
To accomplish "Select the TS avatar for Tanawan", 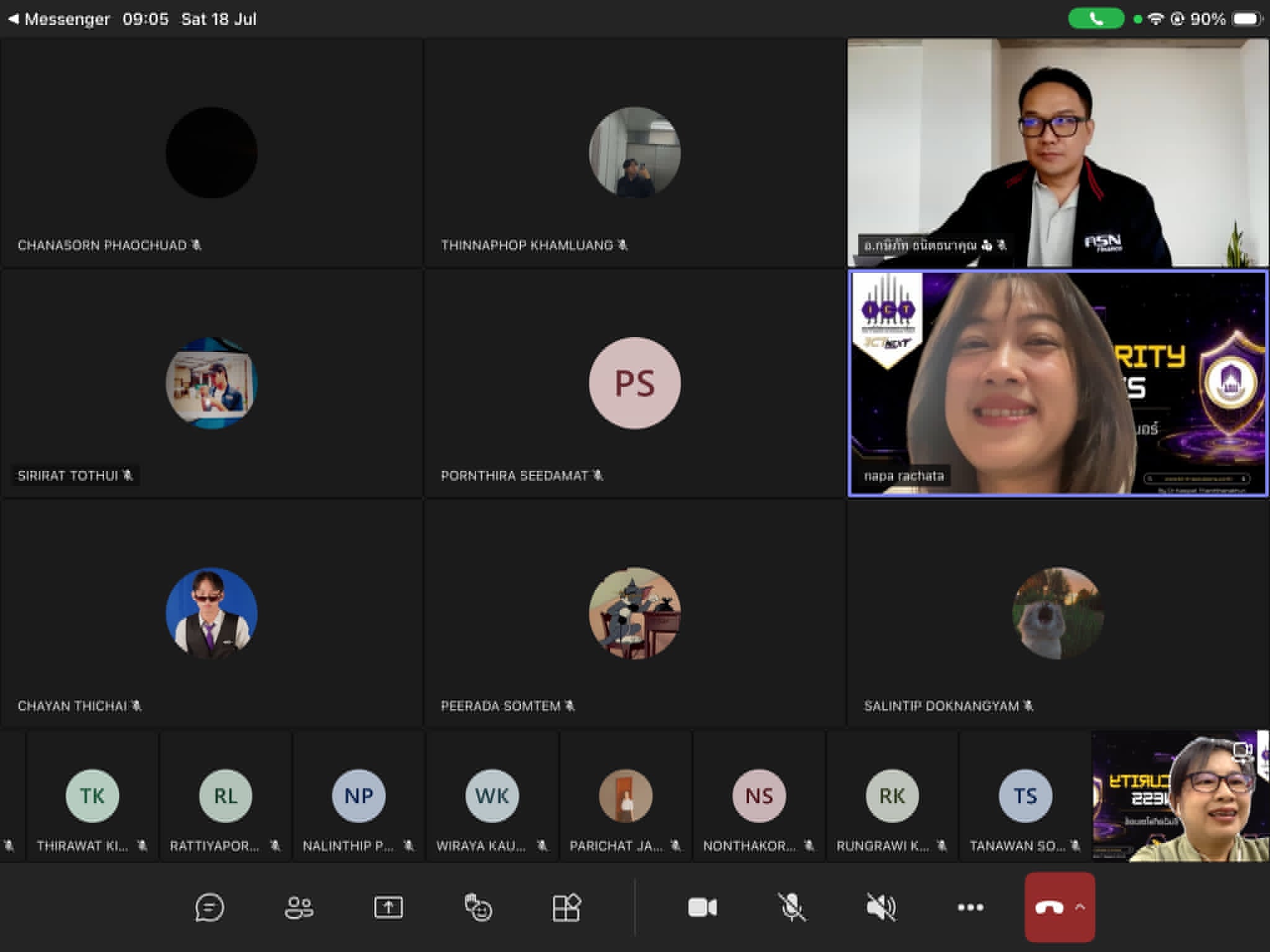I will (1026, 796).
